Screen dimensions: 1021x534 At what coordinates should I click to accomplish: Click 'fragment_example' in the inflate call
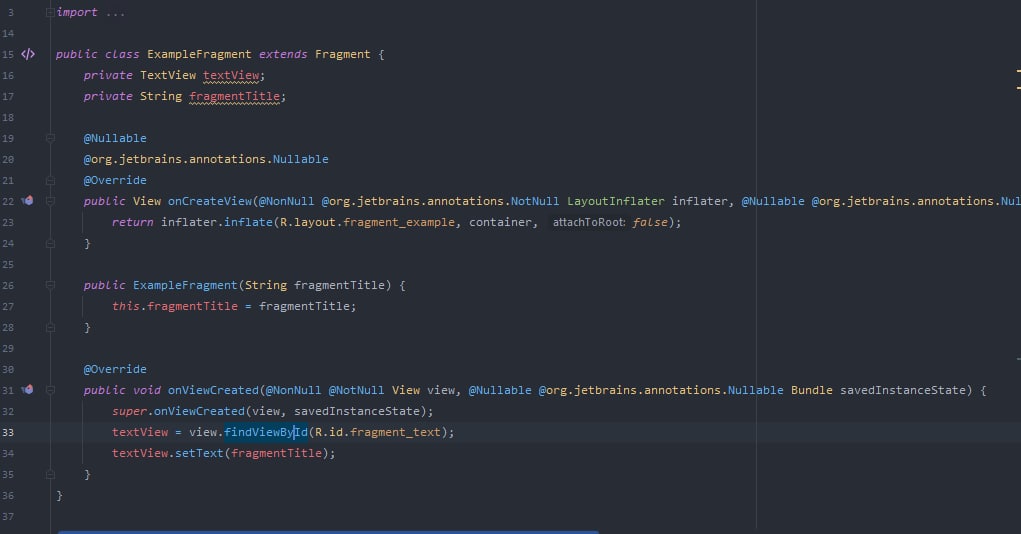[x=399, y=222]
